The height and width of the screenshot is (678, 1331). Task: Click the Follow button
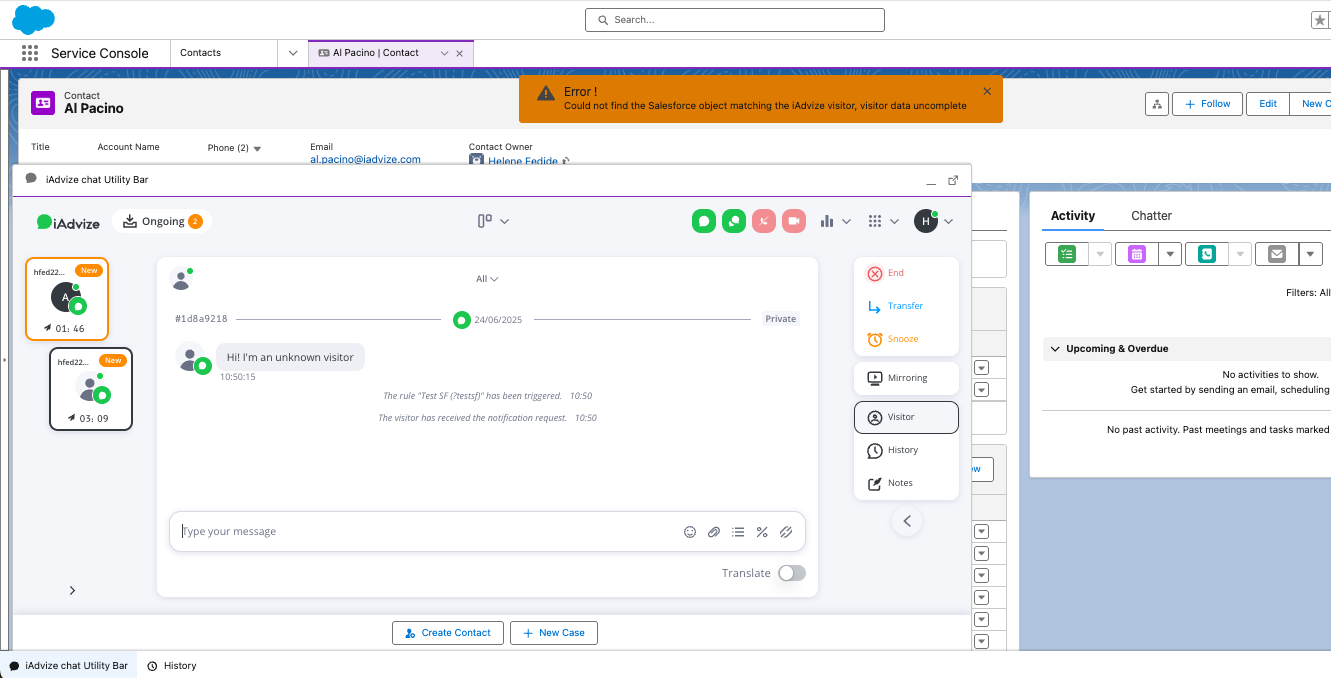(x=1208, y=104)
